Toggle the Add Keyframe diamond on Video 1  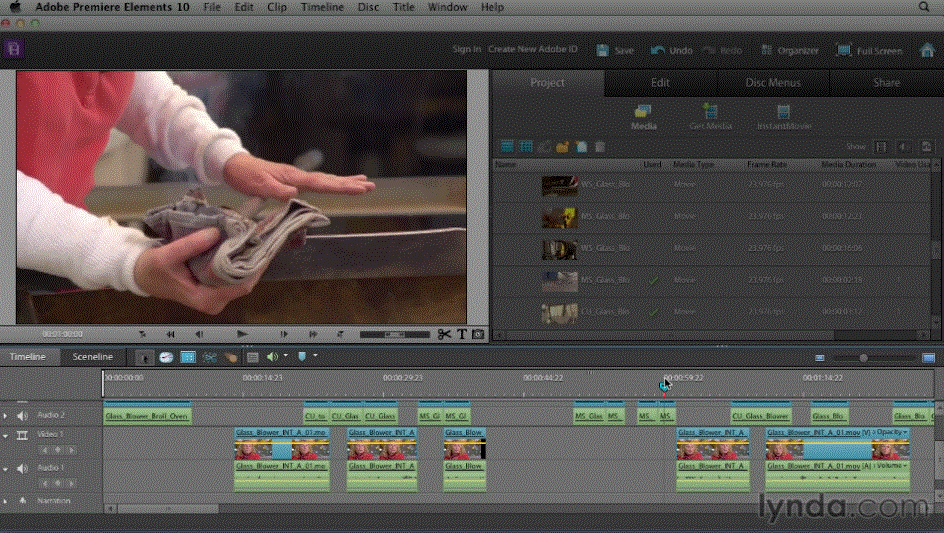point(58,450)
